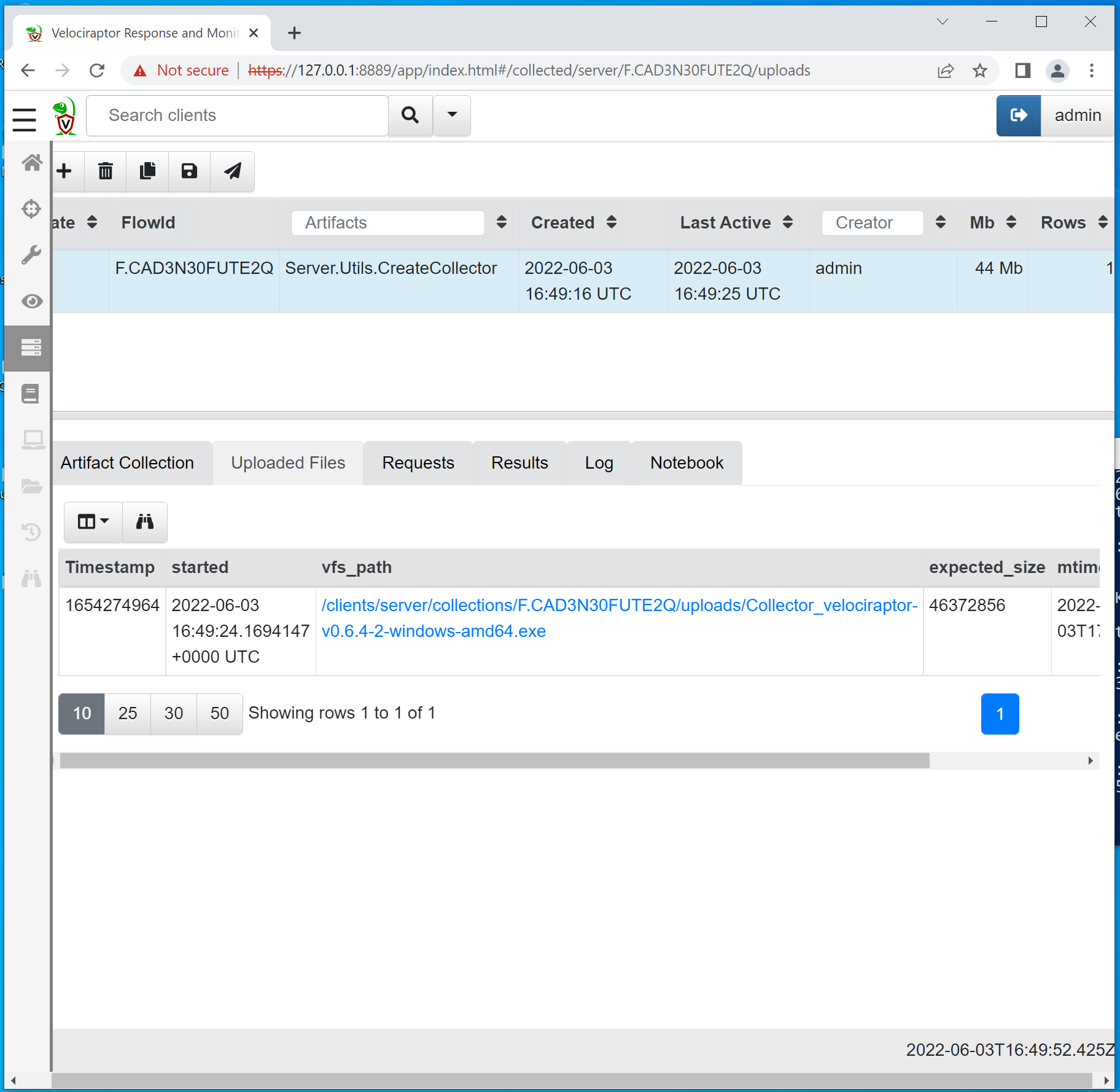Click the Not secure warning badge
1120x1092 pixels.
pos(182,71)
